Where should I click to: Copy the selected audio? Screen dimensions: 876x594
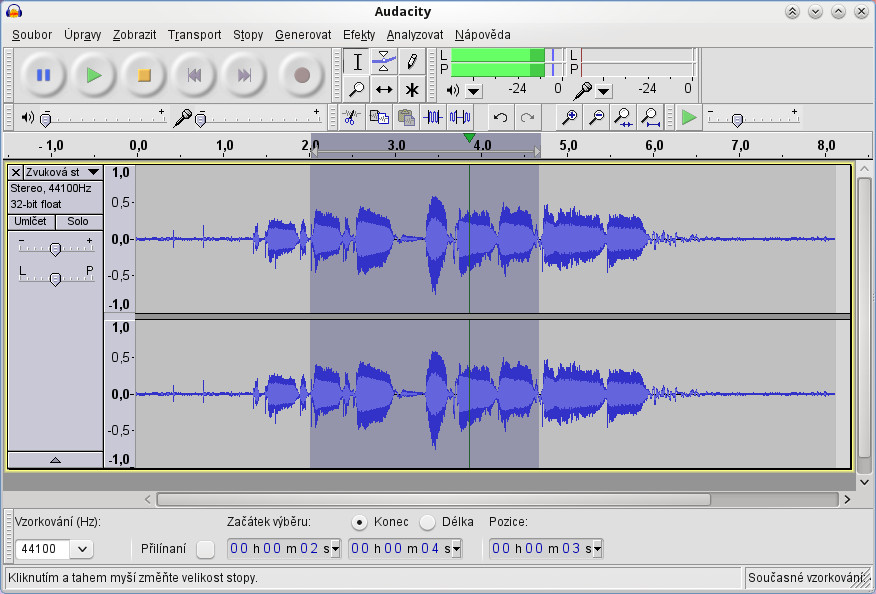379,117
